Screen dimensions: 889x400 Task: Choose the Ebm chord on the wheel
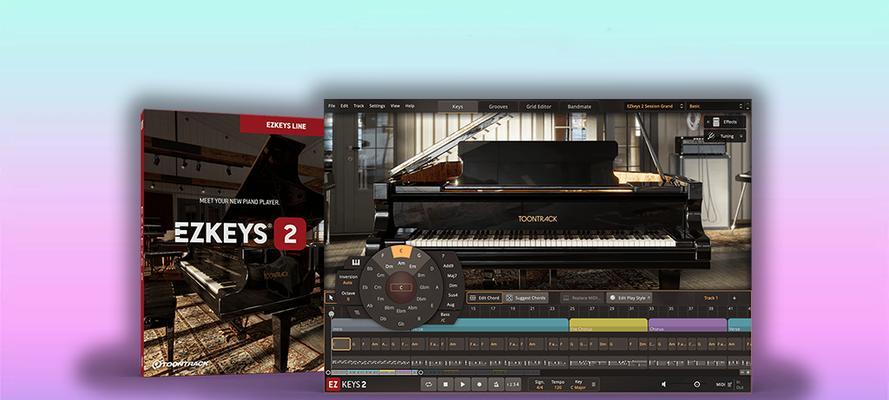click(401, 311)
